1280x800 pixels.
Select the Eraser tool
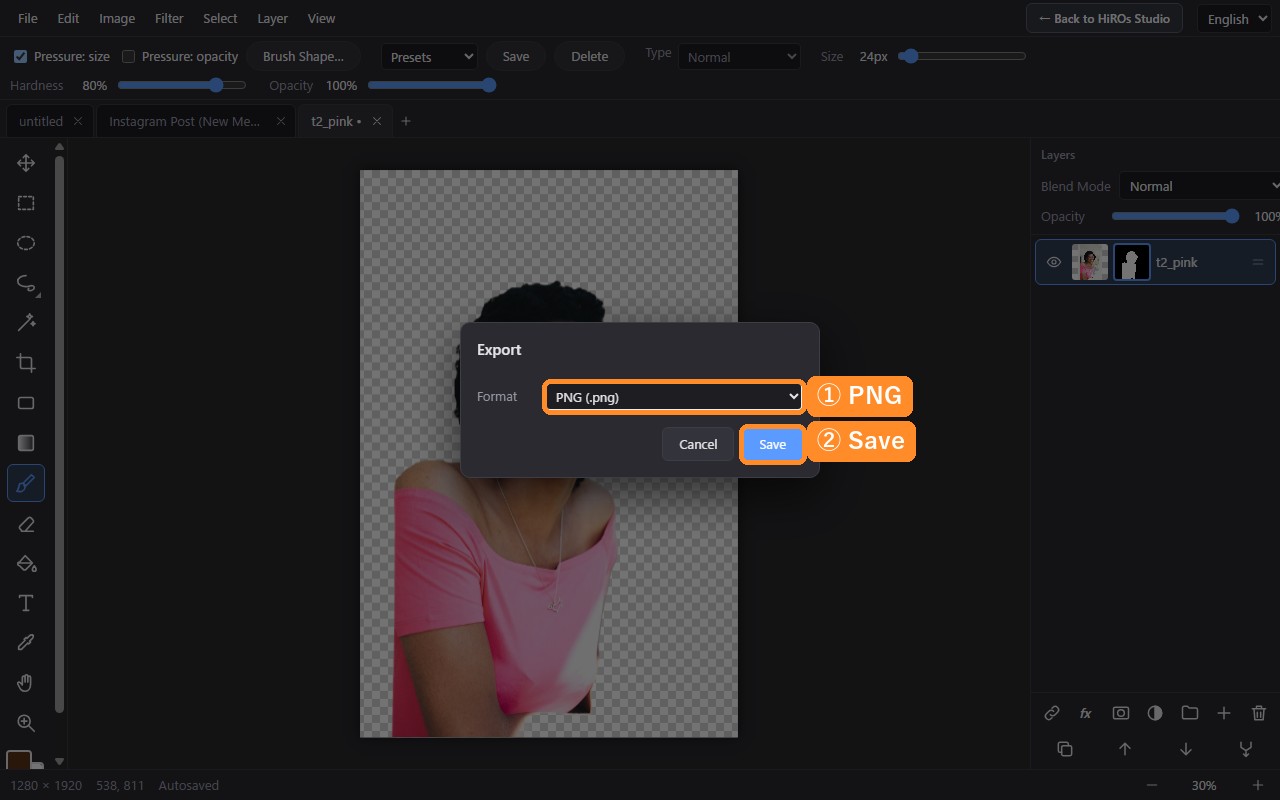point(26,523)
